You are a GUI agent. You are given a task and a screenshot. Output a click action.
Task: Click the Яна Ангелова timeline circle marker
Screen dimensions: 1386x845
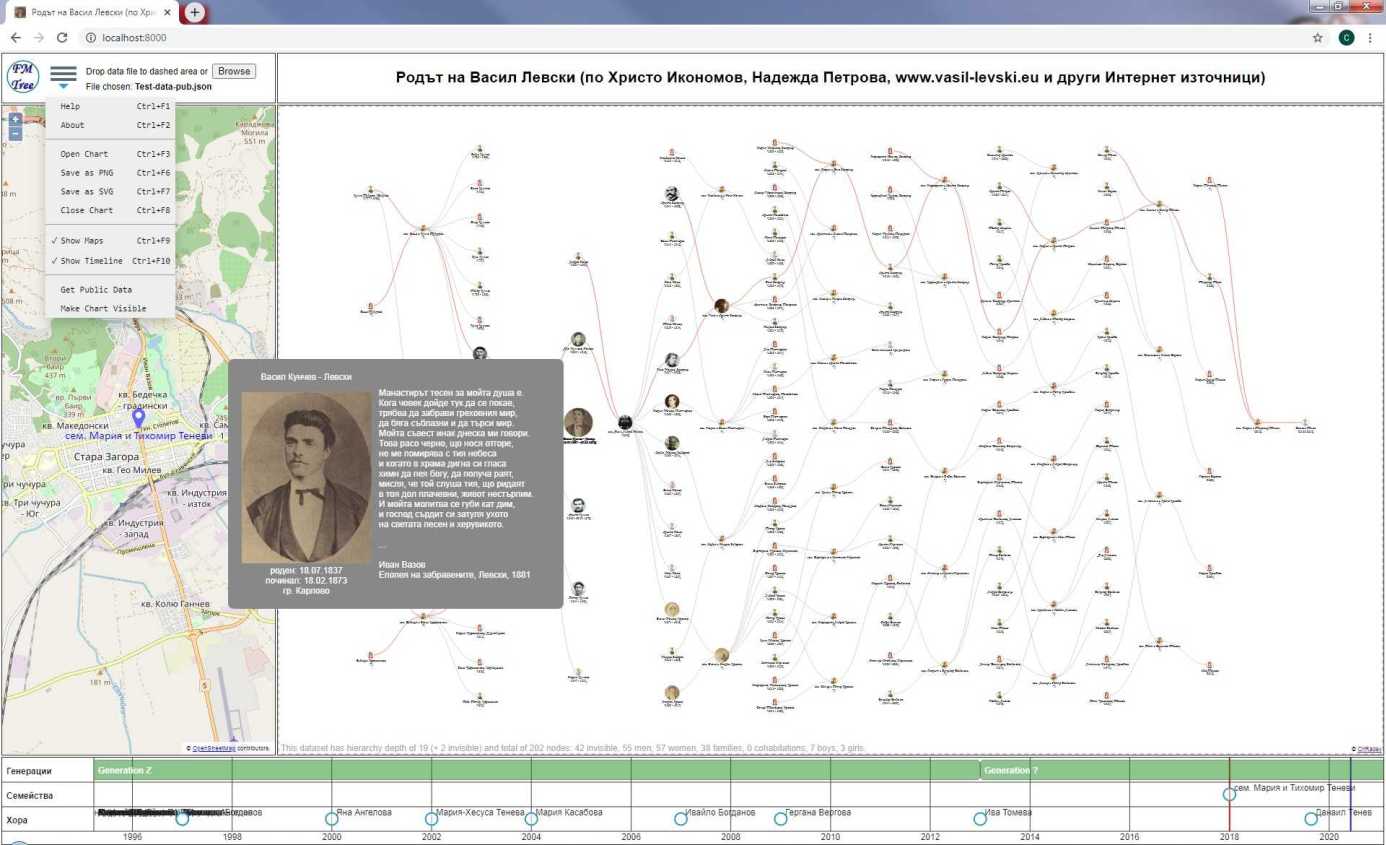(x=331, y=819)
